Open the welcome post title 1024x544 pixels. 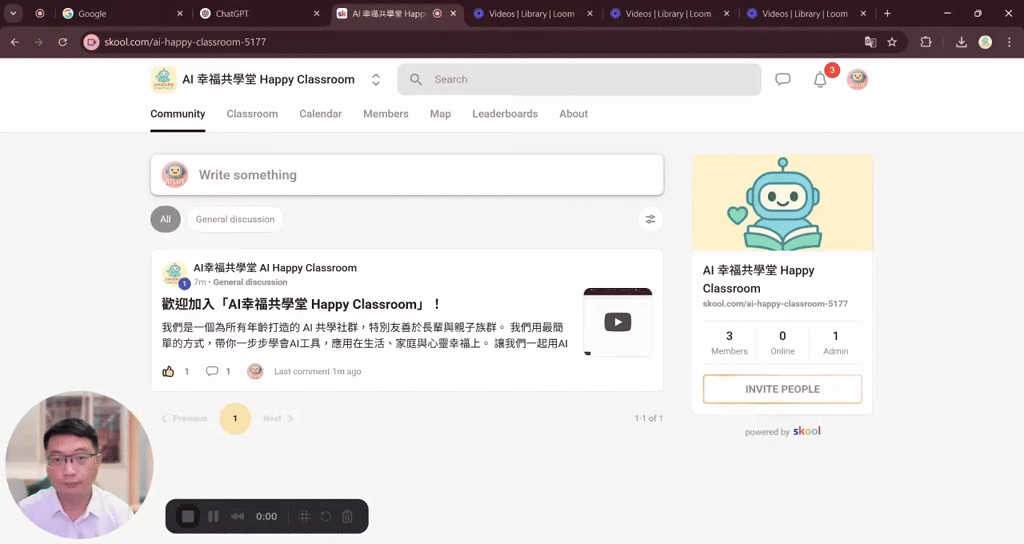(x=301, y=304)
